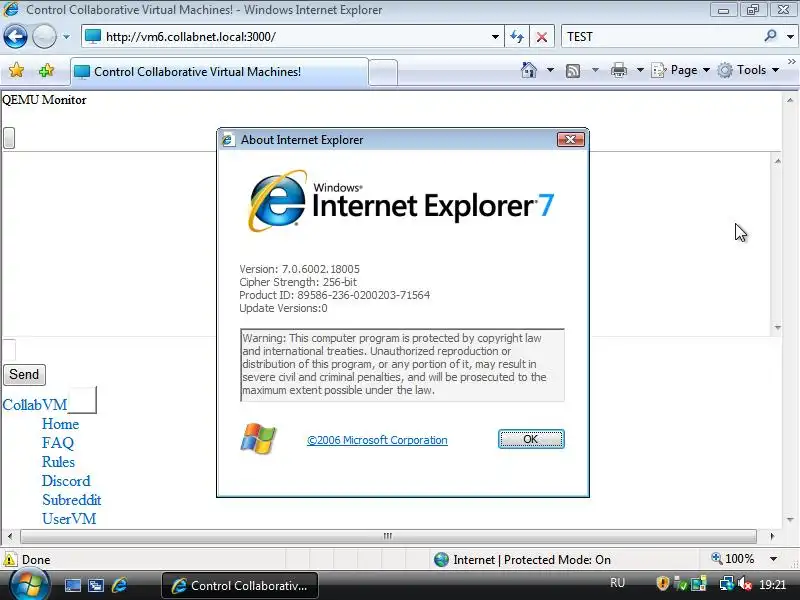Select the Control Collaborativ... taskbar button
Image resolution: width=800 pixels, height=600 pixels.
point(240,586)
